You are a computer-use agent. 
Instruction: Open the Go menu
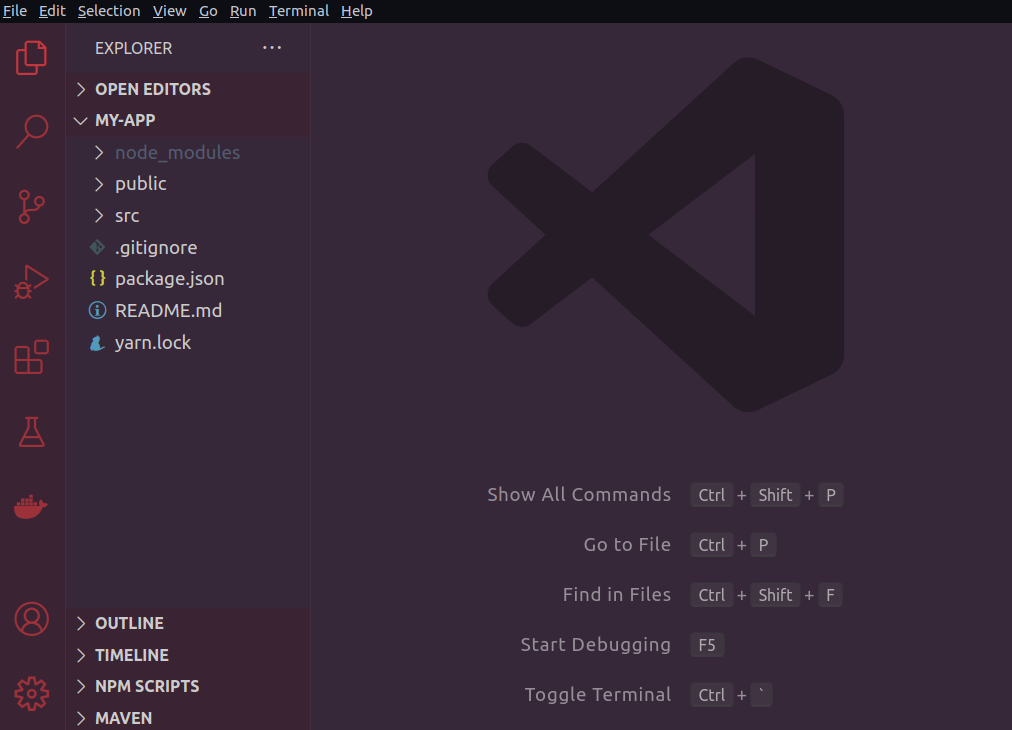(208, 11)
